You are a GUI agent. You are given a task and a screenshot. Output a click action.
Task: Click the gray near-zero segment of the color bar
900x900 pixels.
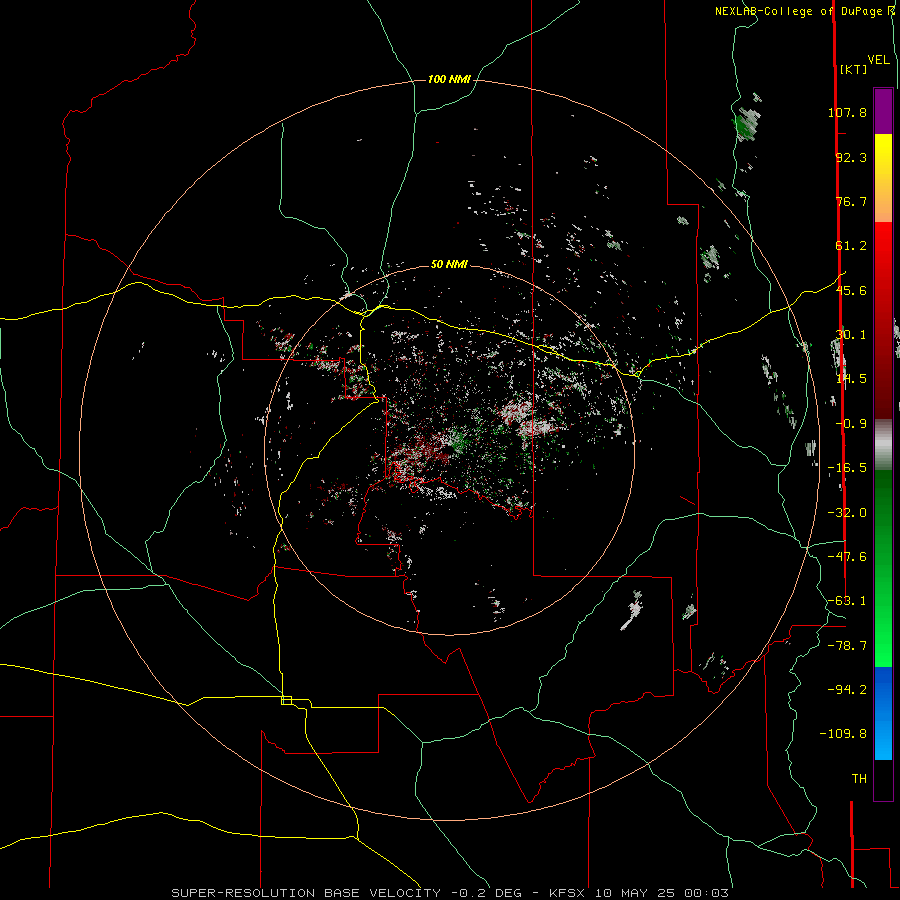click(x=883, y=445)
